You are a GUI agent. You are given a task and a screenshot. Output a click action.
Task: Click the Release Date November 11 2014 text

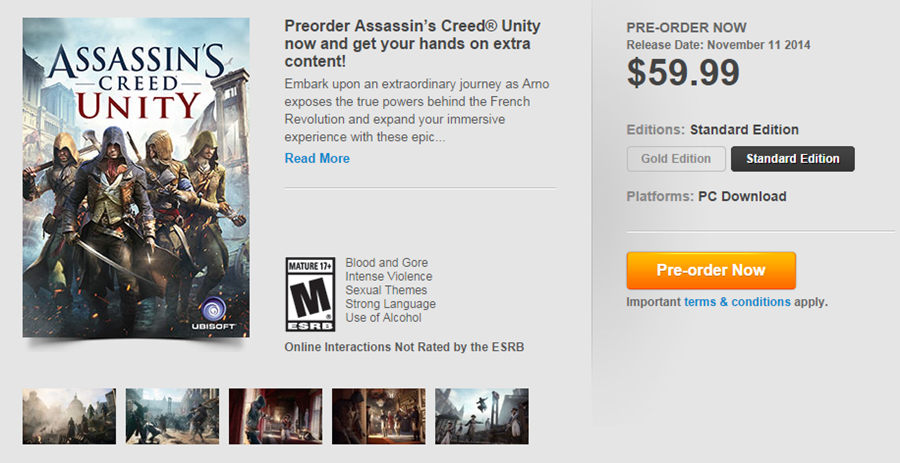point(718,45)
